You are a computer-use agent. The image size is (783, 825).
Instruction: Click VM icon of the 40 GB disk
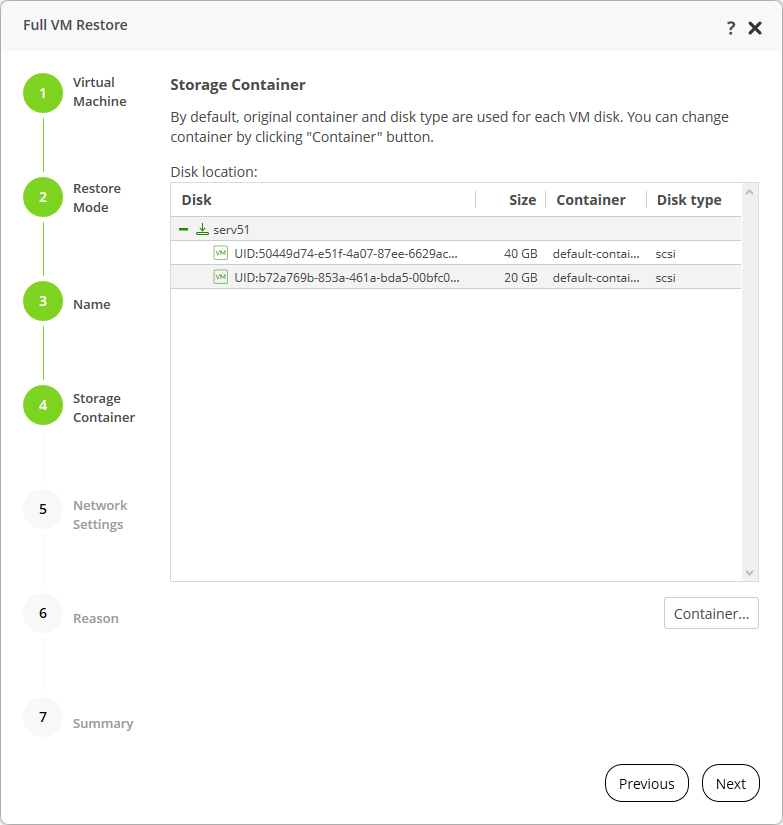(221, 253)
